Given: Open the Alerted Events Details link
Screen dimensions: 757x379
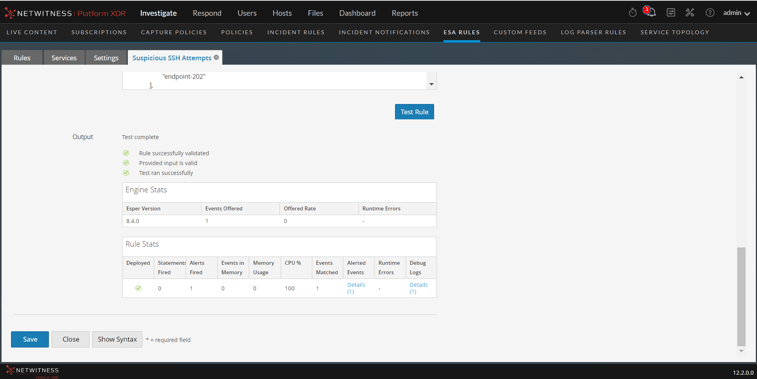Looking at the screenshot, I should click(x=356, y=288).
